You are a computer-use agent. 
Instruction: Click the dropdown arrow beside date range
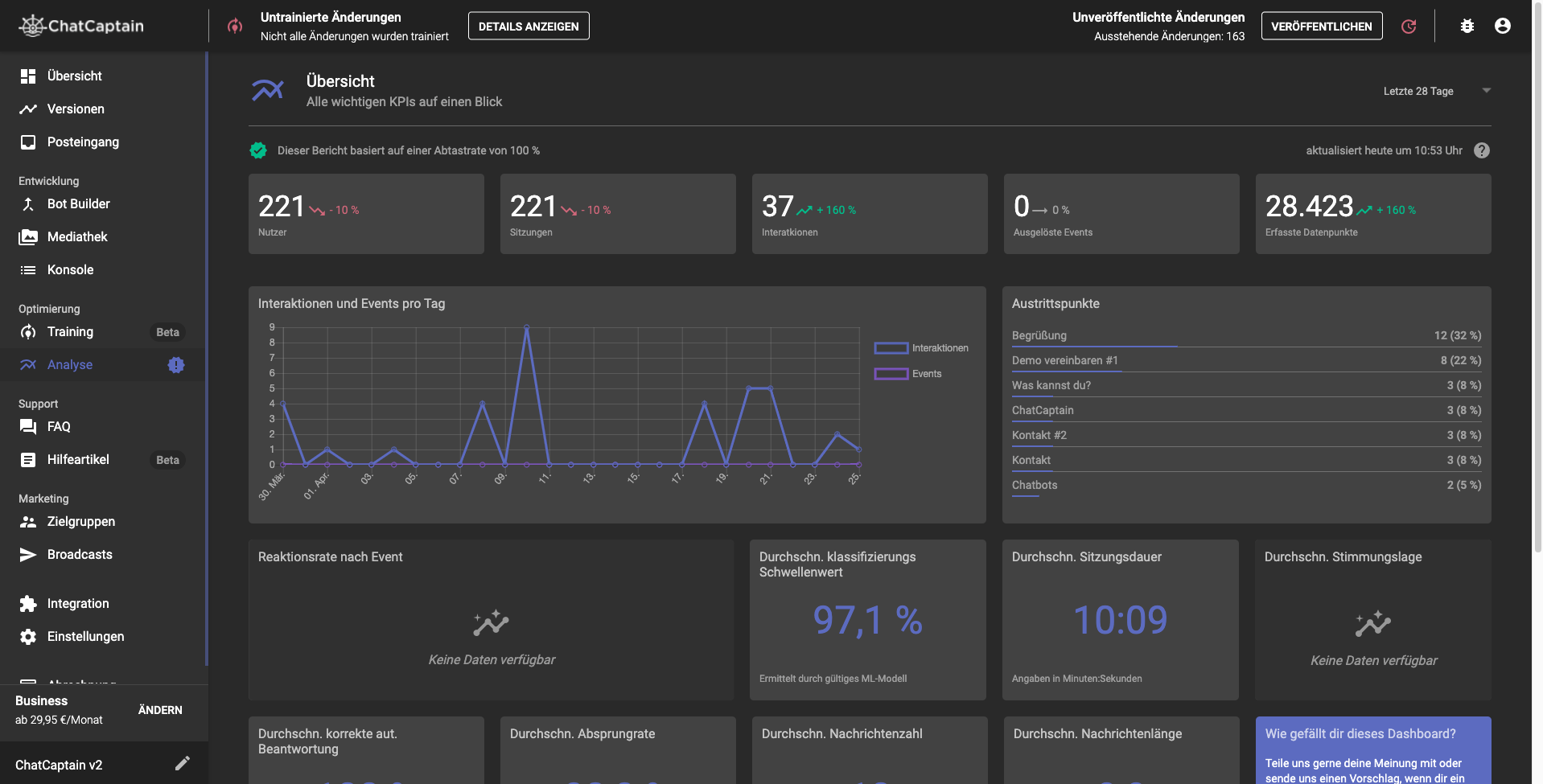tap(1486, 91)
